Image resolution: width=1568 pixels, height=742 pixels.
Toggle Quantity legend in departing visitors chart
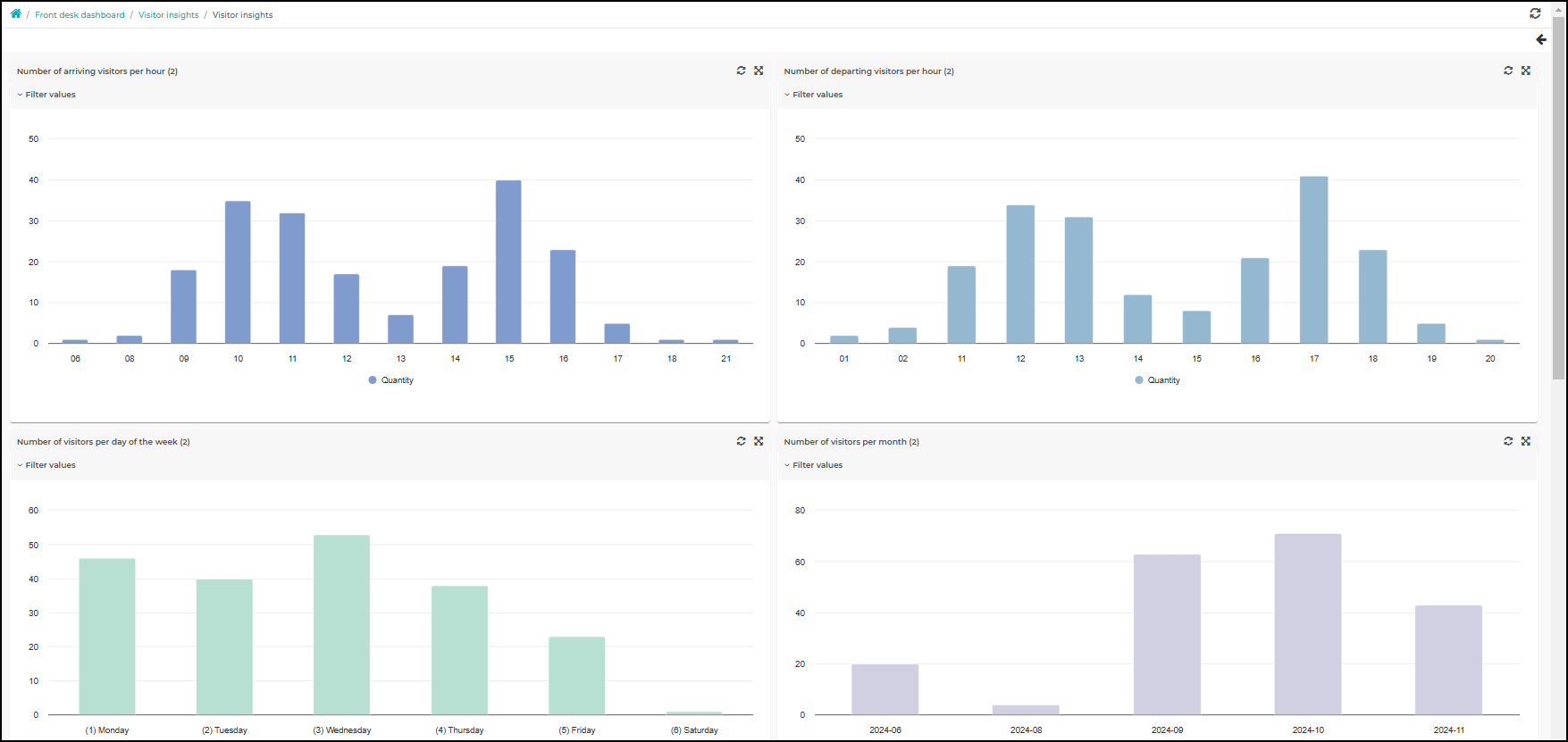click(x=1158, y=380)
